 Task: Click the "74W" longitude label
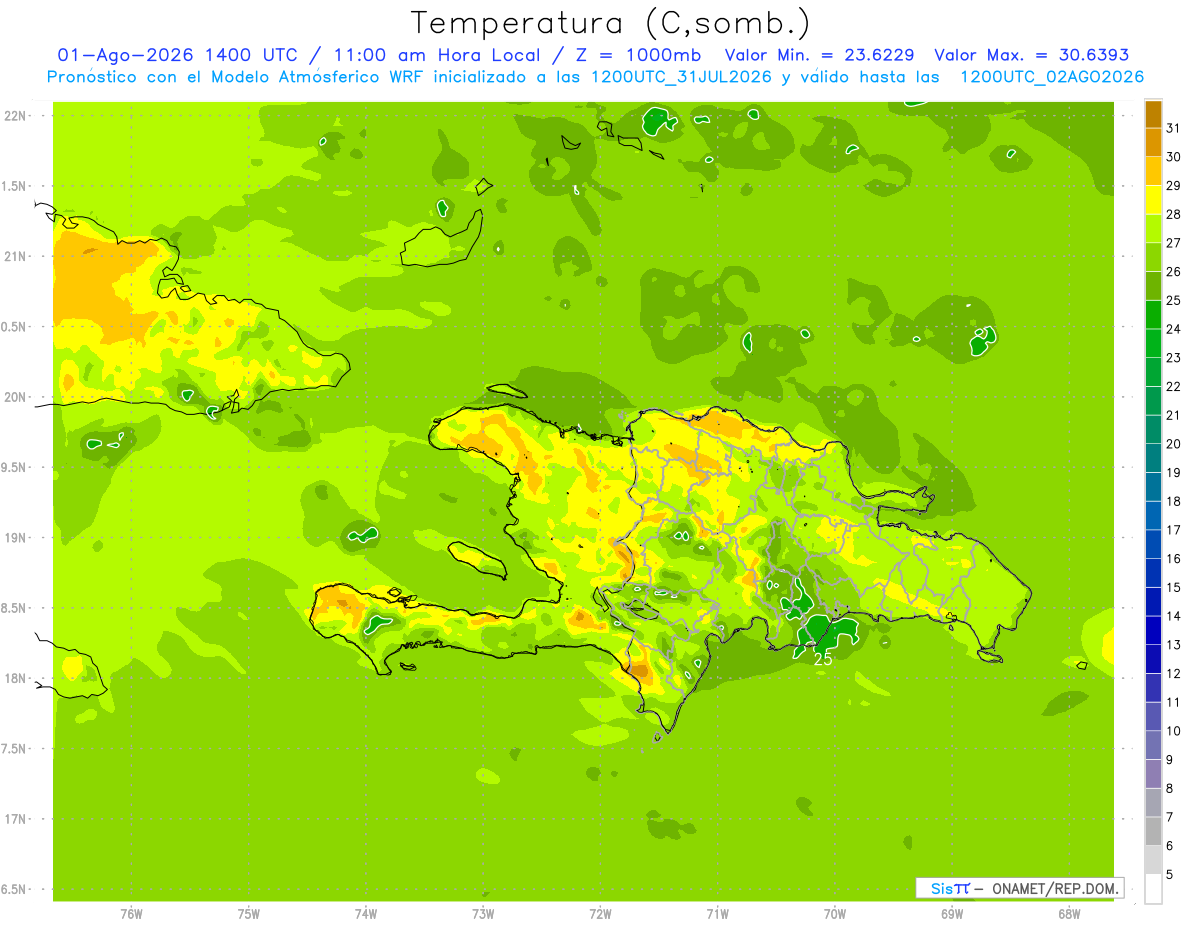pos(365,914)
